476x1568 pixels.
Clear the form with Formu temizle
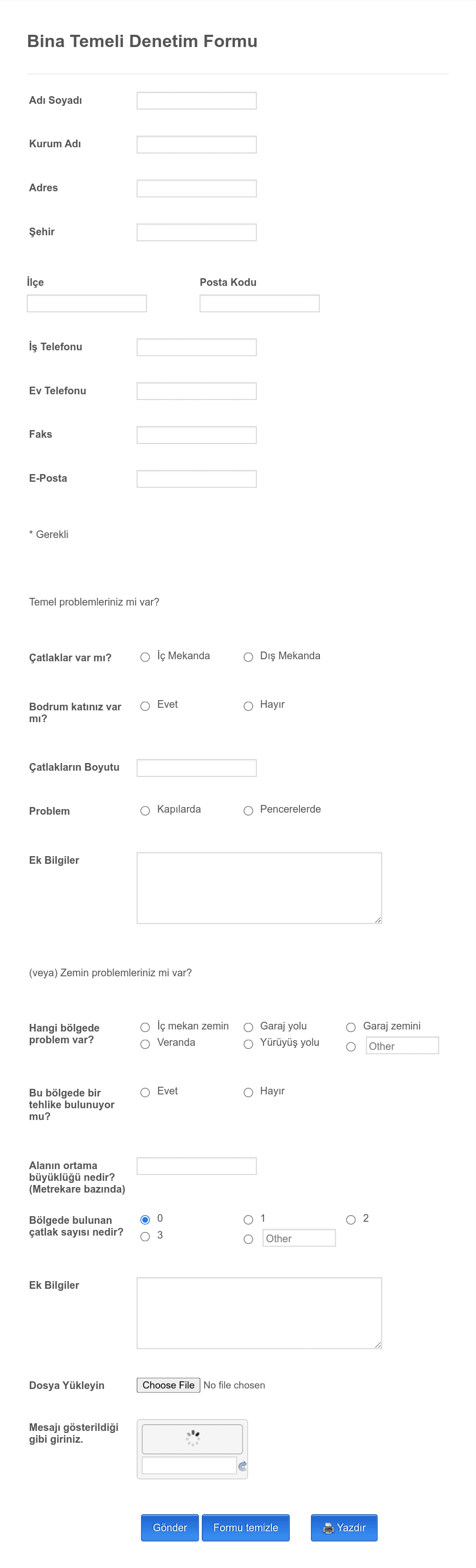(x=246, y=1527)
